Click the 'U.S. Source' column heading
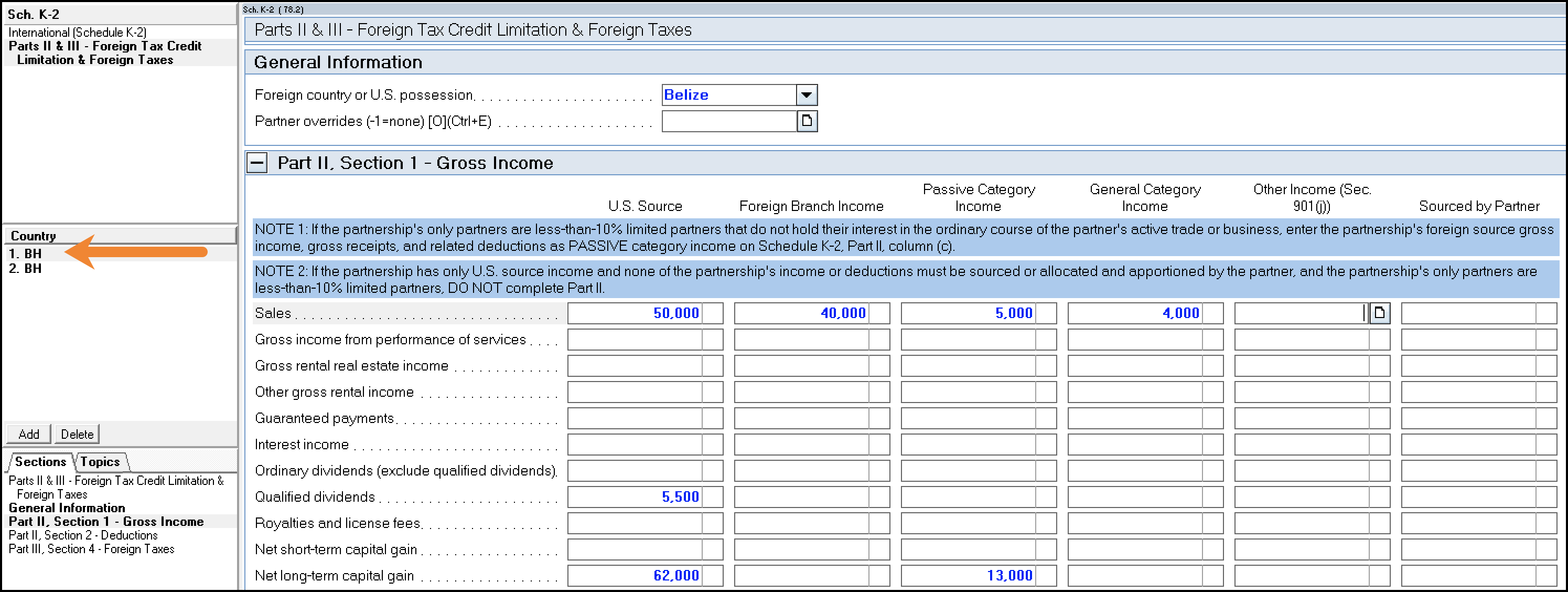This screenshot has height=592, width=1568. pyautogui.click(x=645, y=206)
